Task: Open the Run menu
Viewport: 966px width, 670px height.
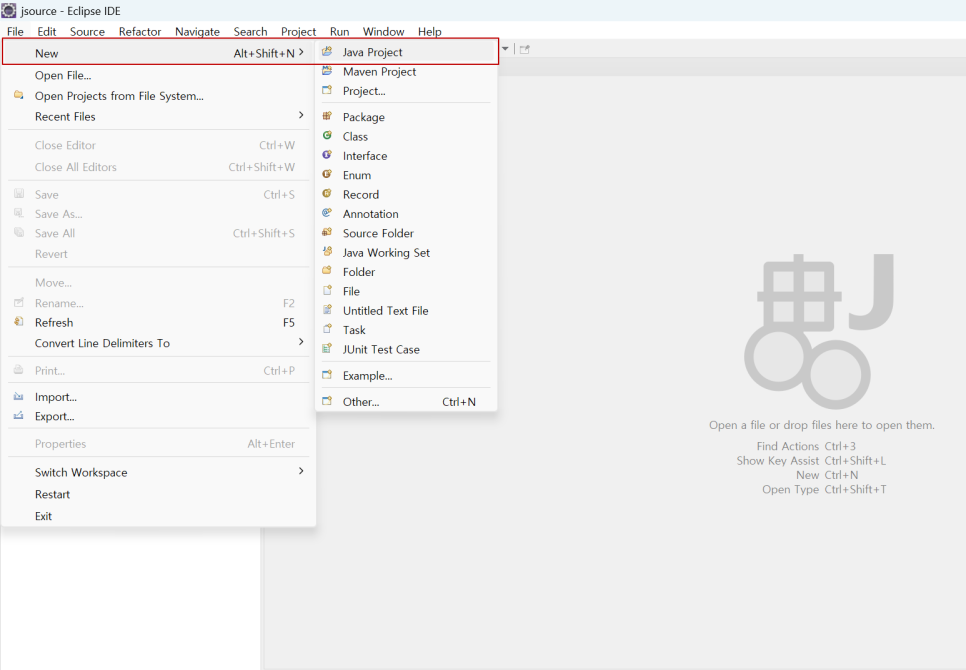Action: 339,31
